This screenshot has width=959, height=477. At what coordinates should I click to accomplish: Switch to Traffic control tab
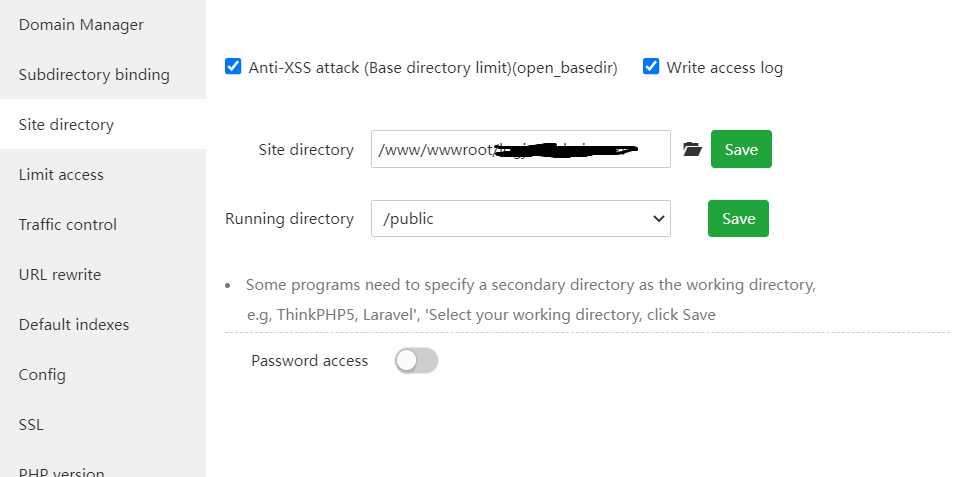[x=68, y=224]
